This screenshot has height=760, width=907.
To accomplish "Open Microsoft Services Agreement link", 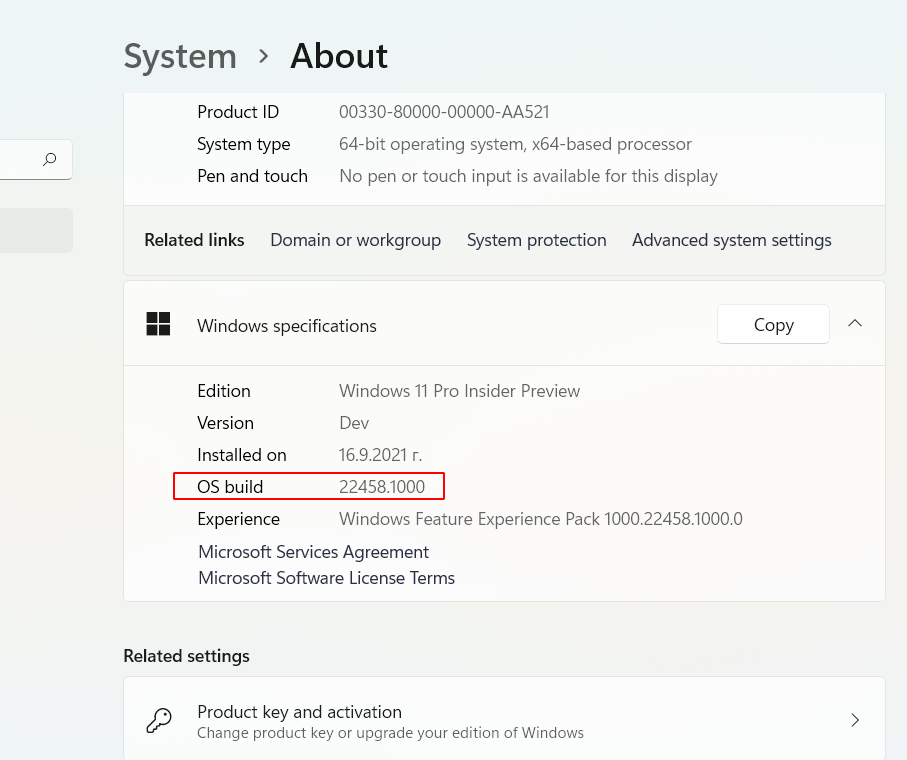I will point(314,552).
